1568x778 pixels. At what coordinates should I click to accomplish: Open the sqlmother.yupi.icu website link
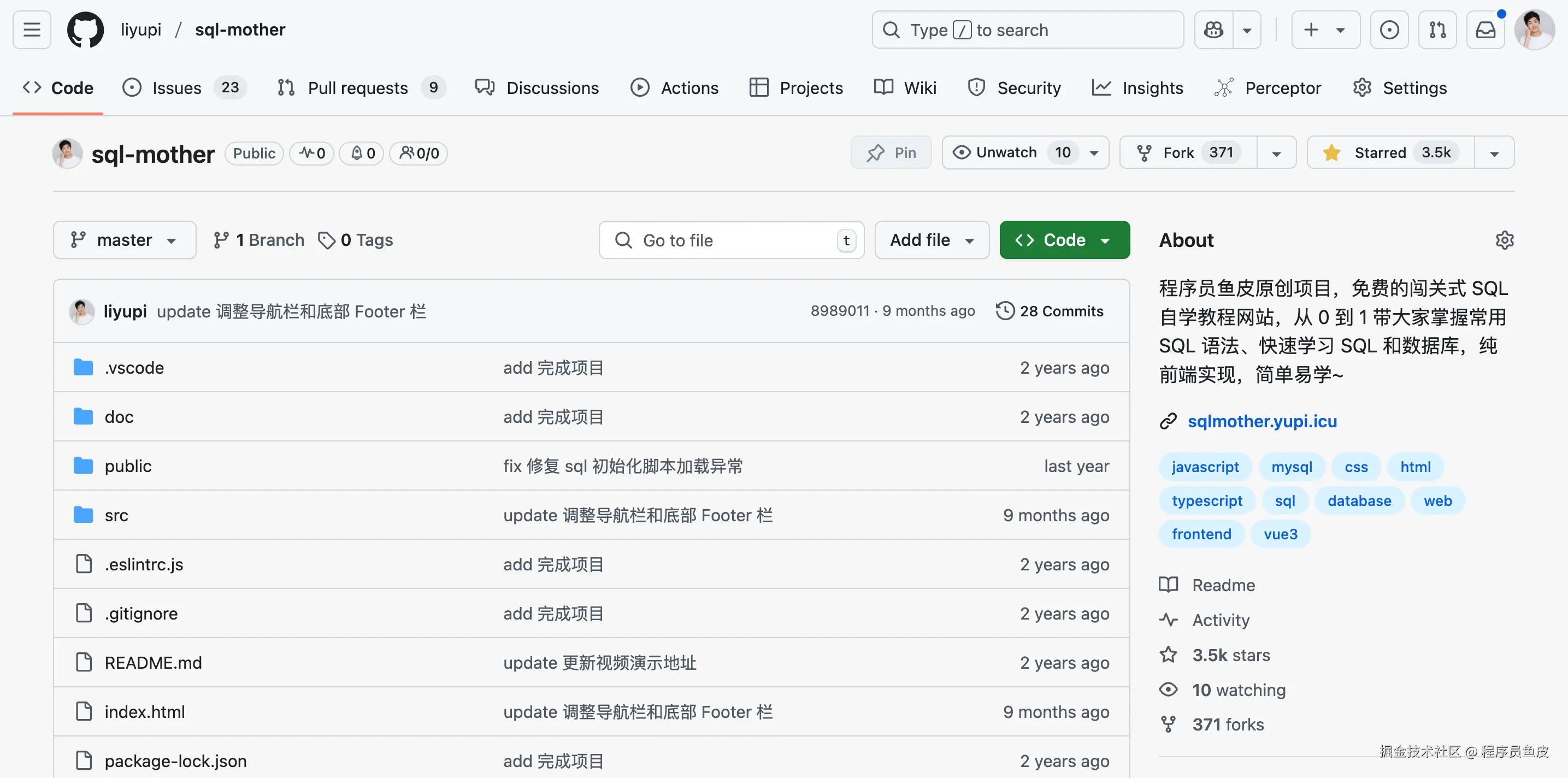coord(1262,421)
